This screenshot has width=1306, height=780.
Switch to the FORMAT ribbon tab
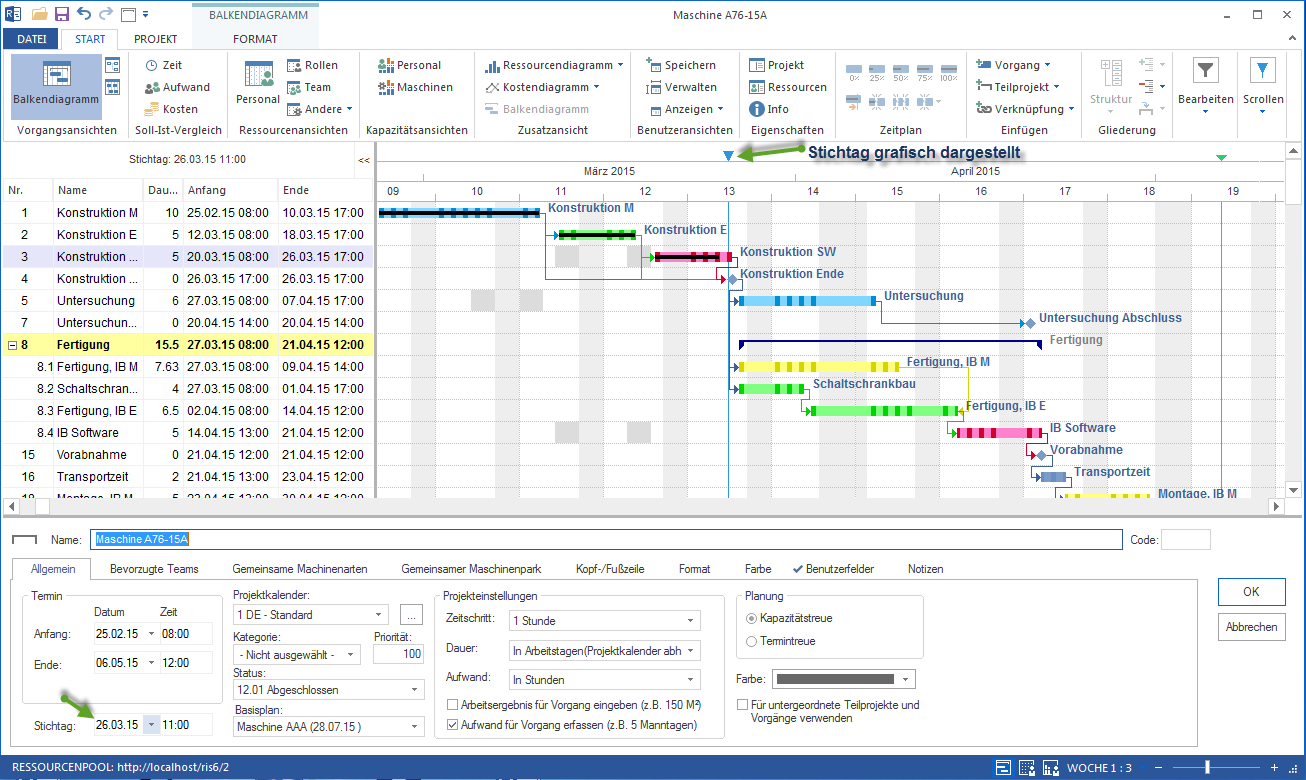[x=255, y=39]
